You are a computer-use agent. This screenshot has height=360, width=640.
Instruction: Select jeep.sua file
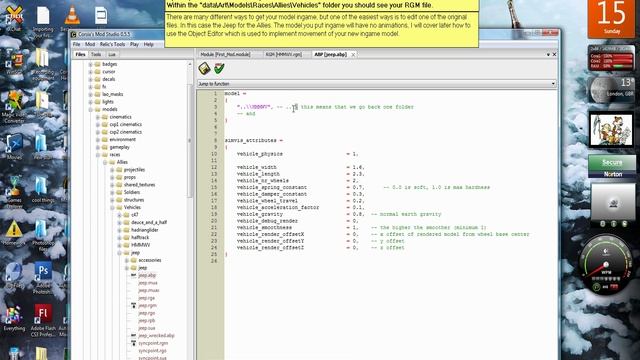pyautogui.click(x=147, y=328)
